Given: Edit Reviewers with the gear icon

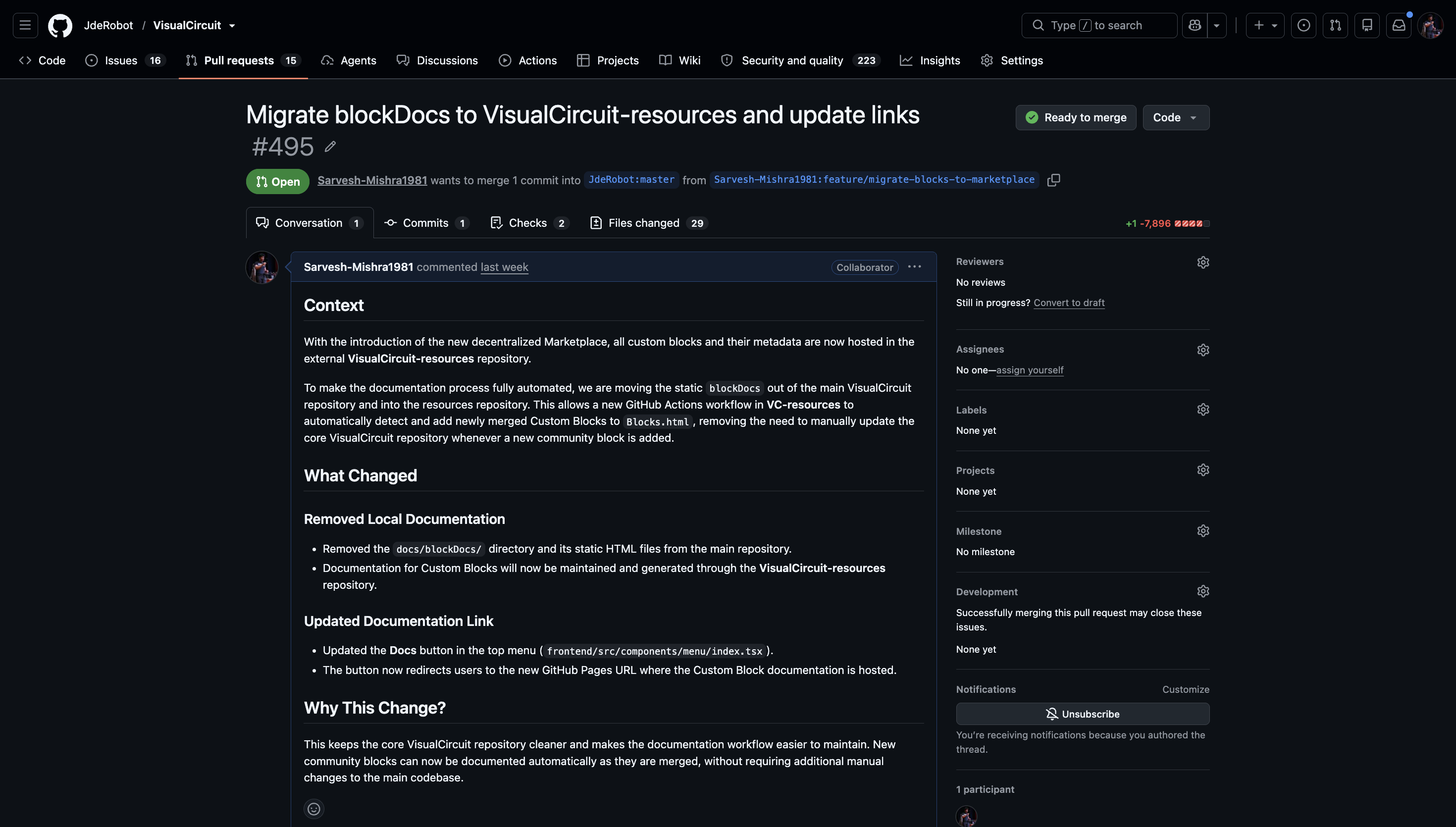Looking at the screenshot, I should (x=1203, y=262).
